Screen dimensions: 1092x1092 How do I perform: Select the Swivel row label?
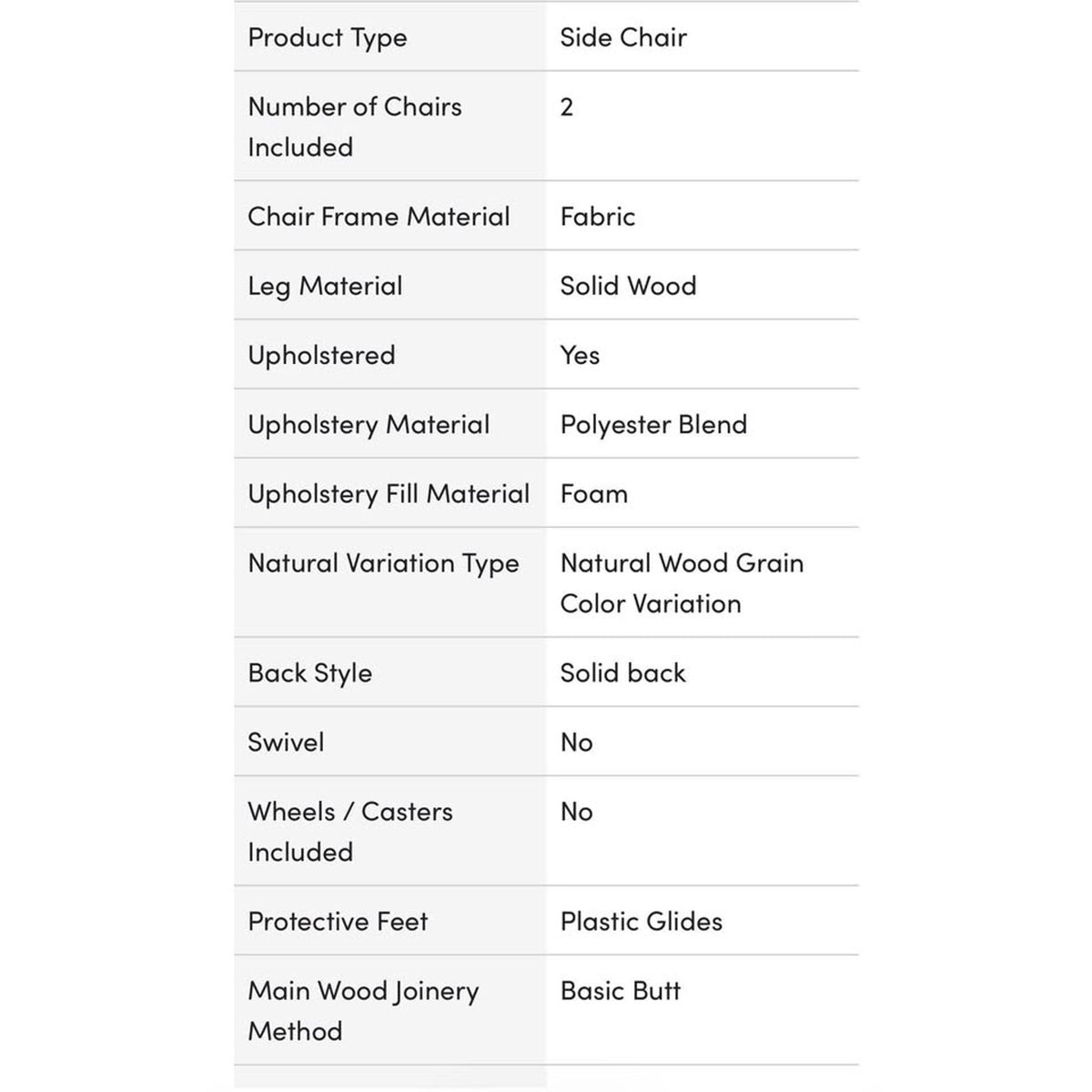click(286, 743)
